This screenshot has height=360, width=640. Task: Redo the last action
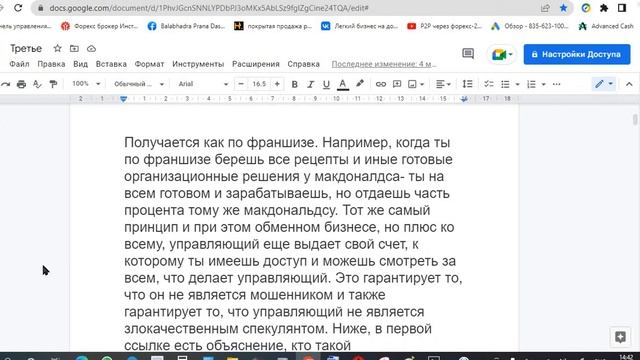[x=5, y=84]
